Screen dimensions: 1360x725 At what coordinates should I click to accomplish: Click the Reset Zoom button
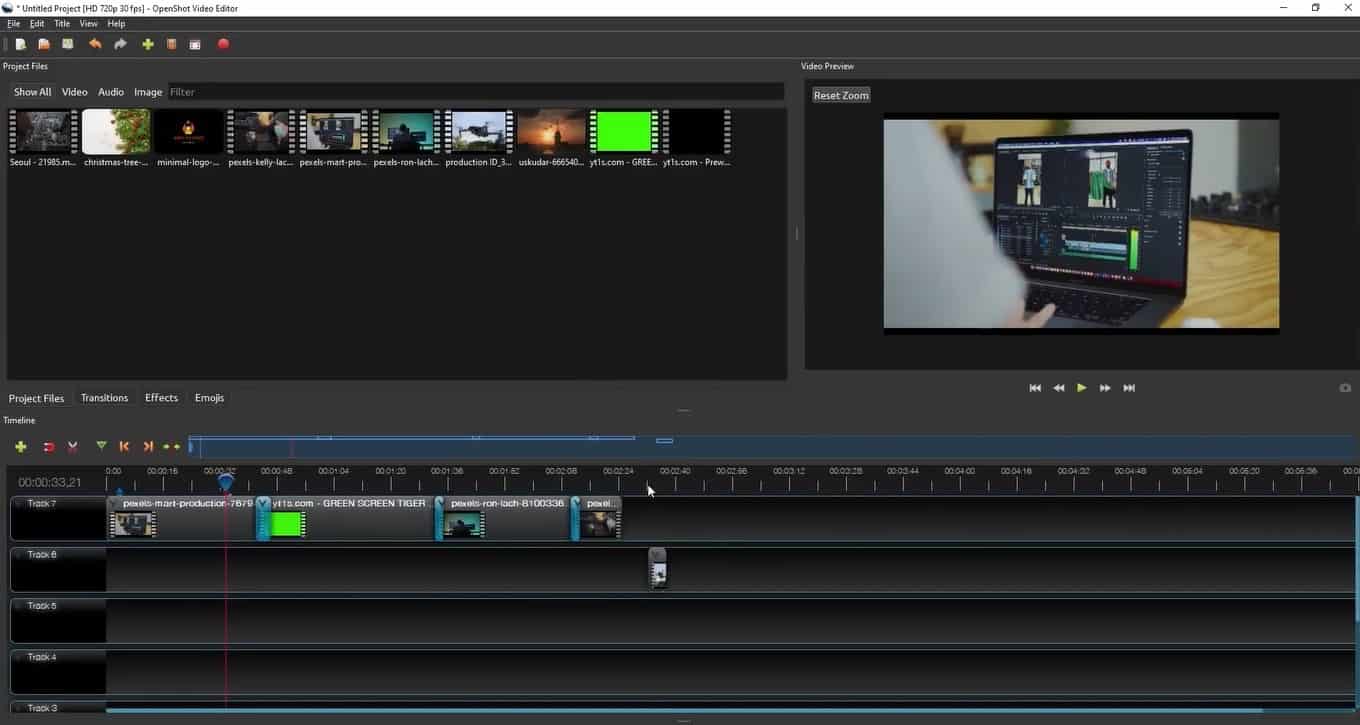[x=841, y=95]
